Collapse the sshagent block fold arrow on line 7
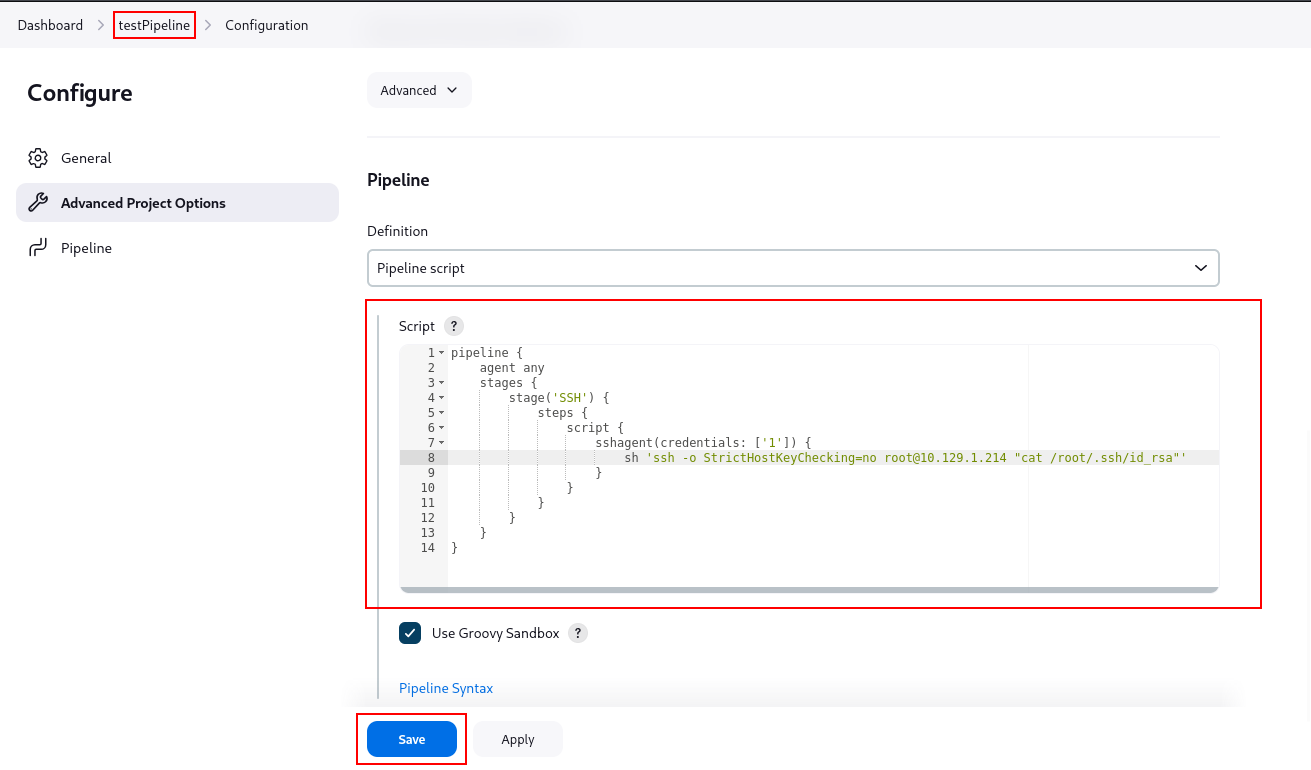The height and width of the screenshot is (770, 1311). (x=442, y=443)
